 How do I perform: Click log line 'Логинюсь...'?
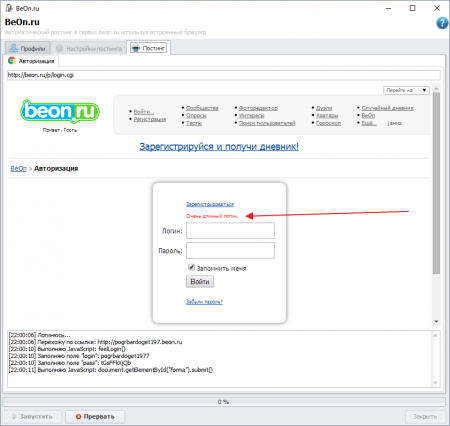[39, 335]
